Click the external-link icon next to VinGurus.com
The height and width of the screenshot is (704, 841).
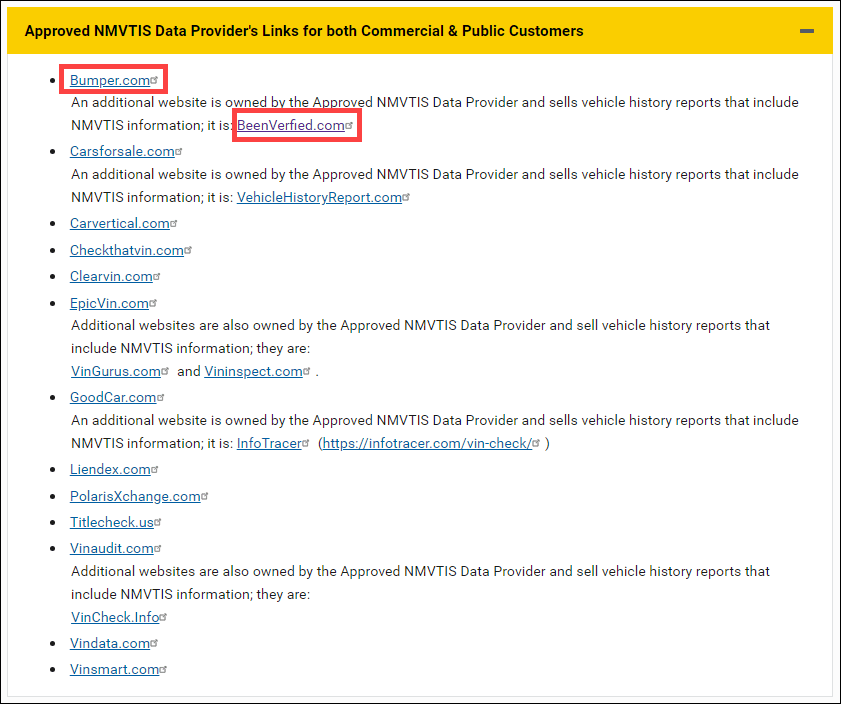[x=165, y=371]
